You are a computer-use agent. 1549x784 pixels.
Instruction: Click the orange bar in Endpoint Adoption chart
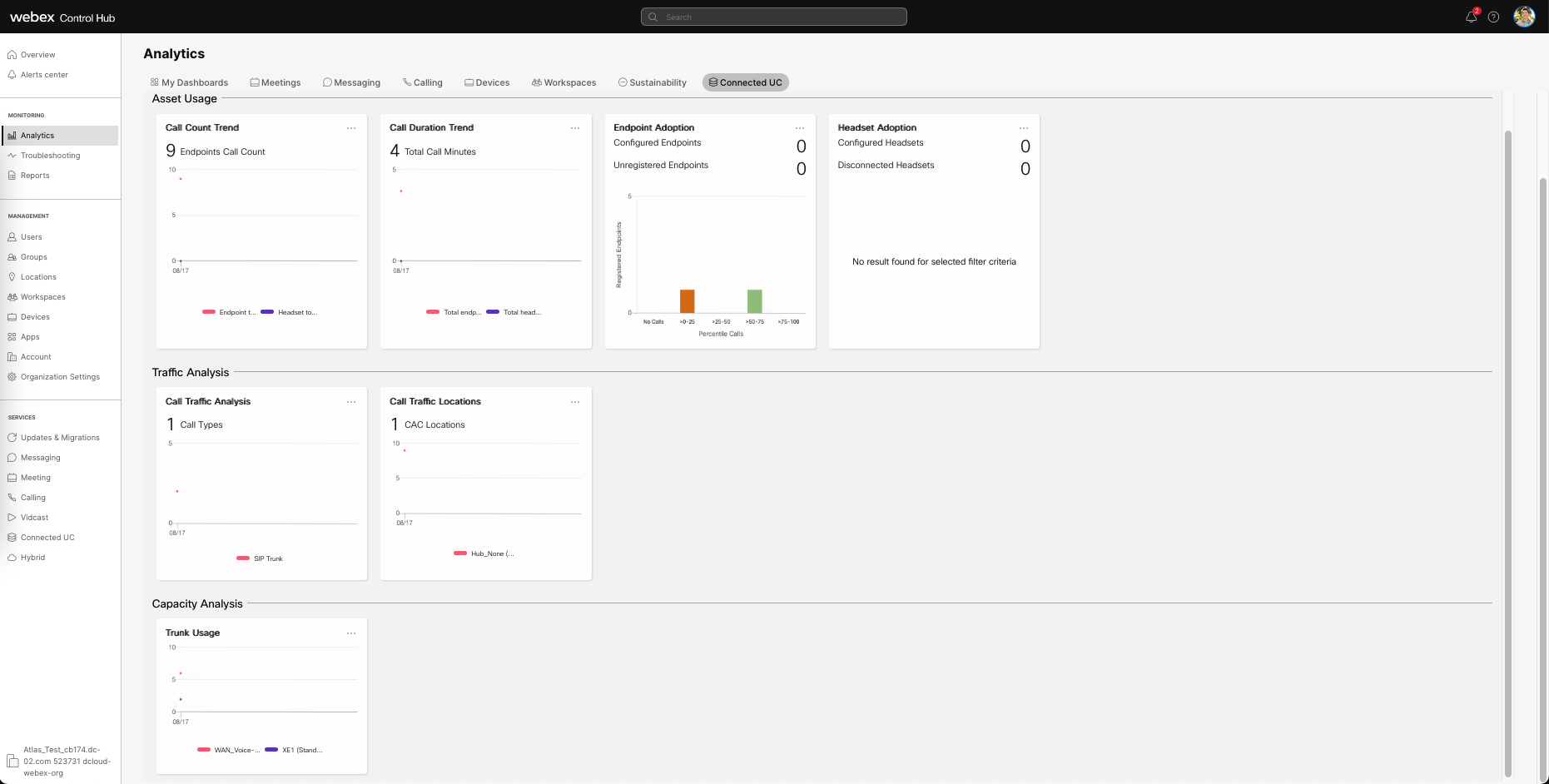click(x=687, y=300)
